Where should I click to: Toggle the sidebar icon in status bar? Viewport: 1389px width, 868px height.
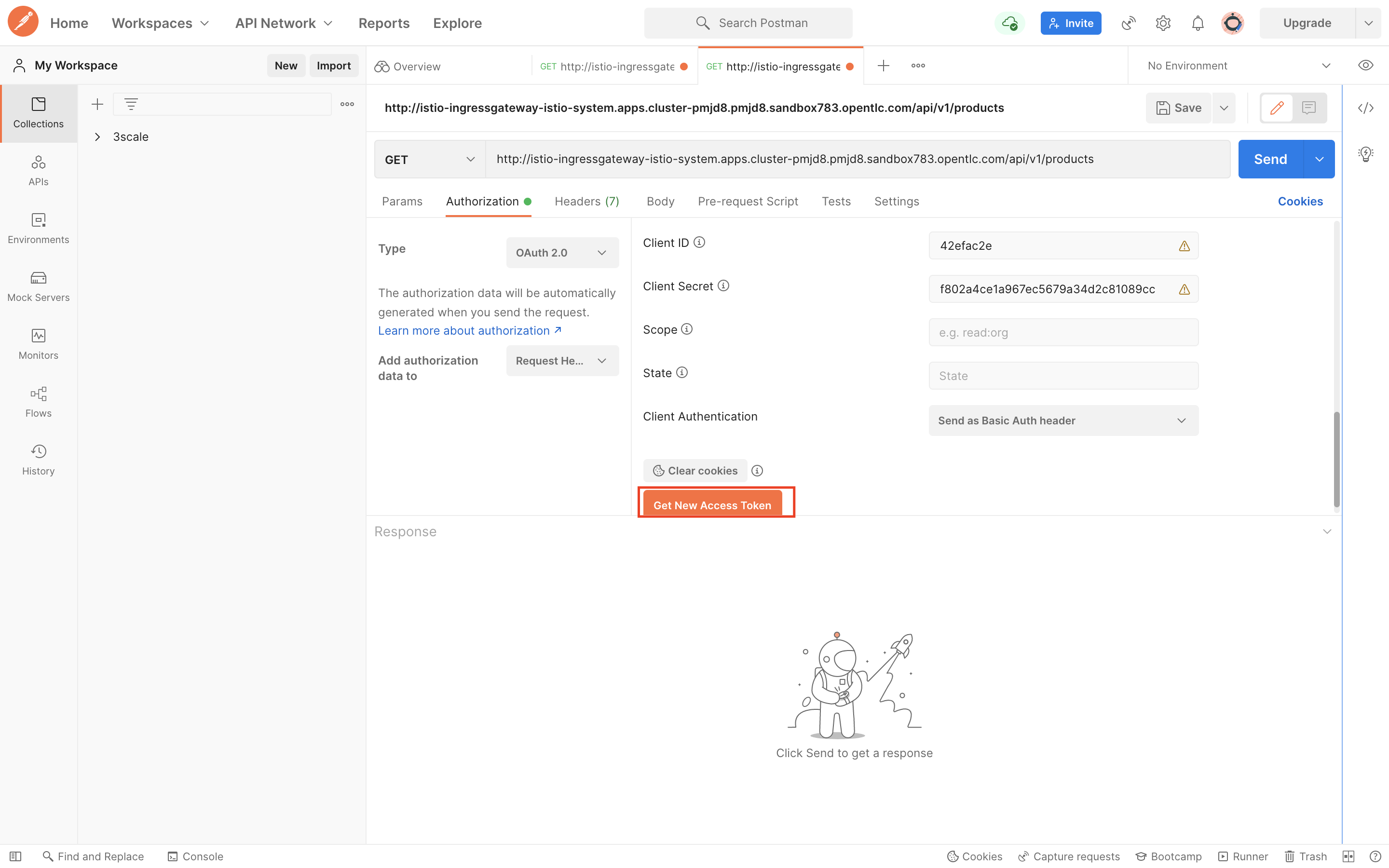point(15,856)
